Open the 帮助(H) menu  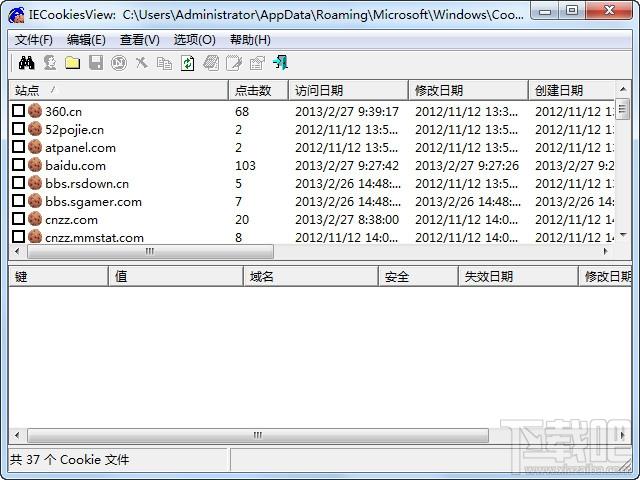click(250, 40)
